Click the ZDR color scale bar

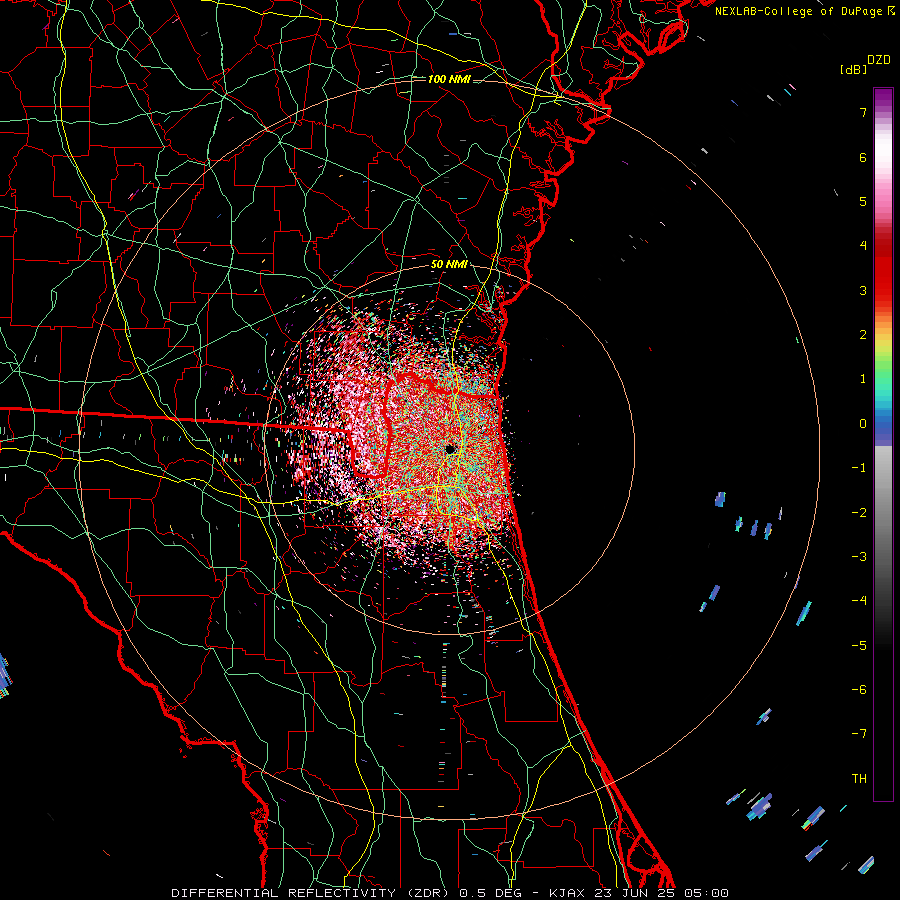coord(883,444)
